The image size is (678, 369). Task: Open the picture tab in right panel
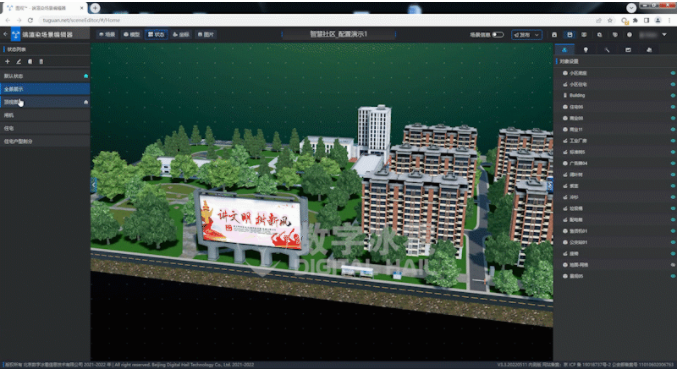tap(628, 50)
